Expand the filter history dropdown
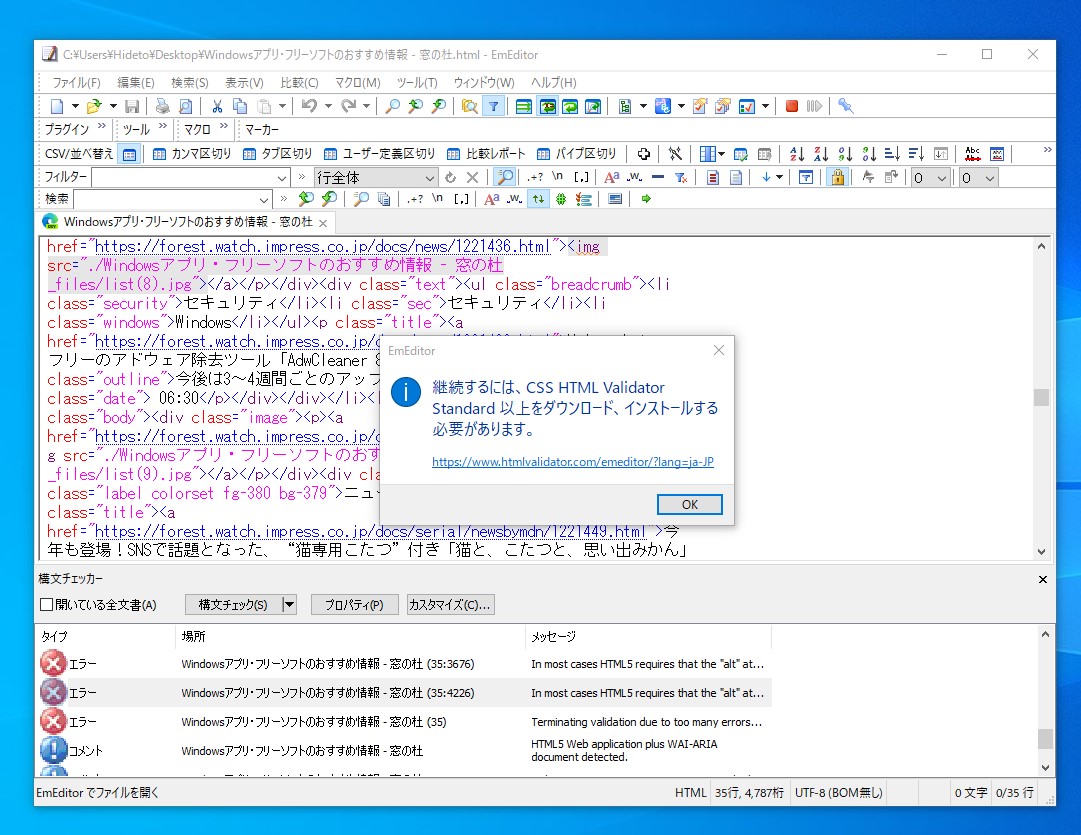Image resolution: width=1081 pixels, height=835 pixels. coord(280,176)
